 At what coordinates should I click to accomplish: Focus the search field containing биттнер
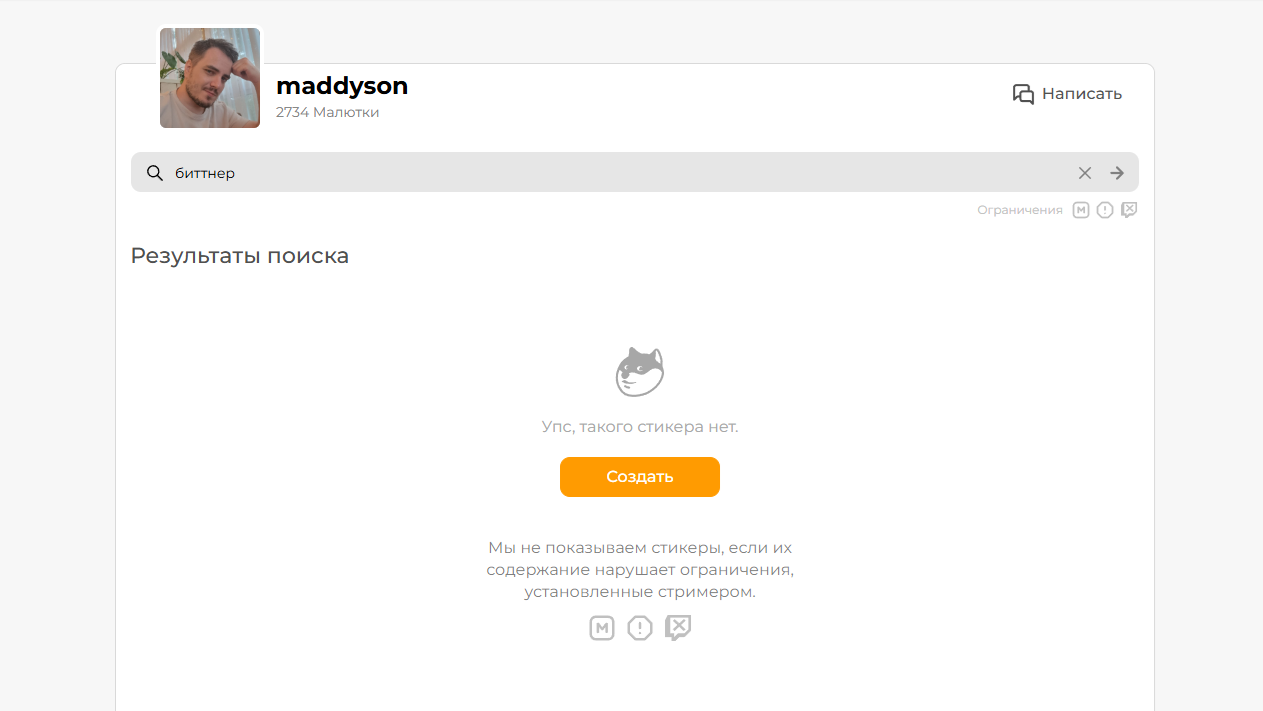[620, 173]
